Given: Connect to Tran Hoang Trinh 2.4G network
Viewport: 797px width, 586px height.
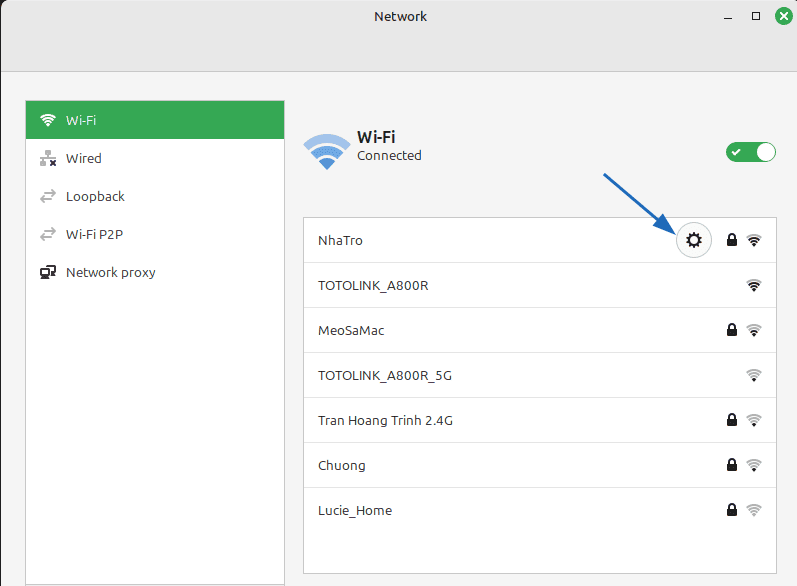Looking at the screenshot, I should tap(385, 420).
